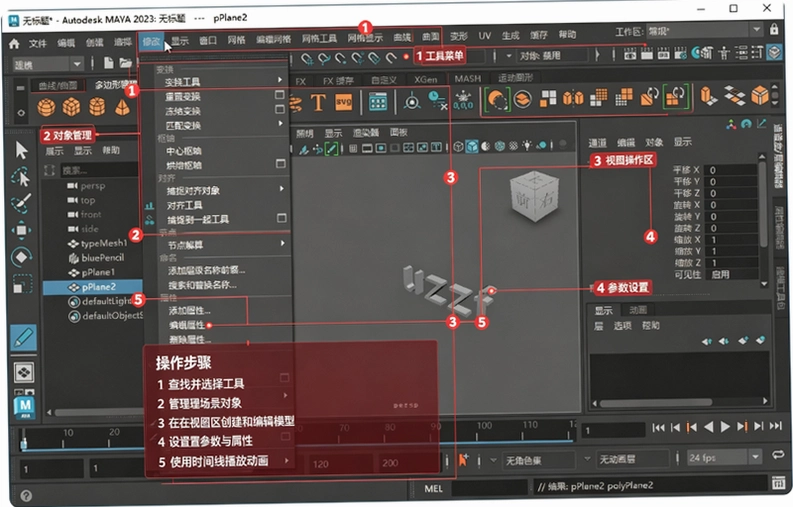Create a polygon cube from the shelf
The height and width of the screenshot is (507, 793).
[x=71, y=107]
